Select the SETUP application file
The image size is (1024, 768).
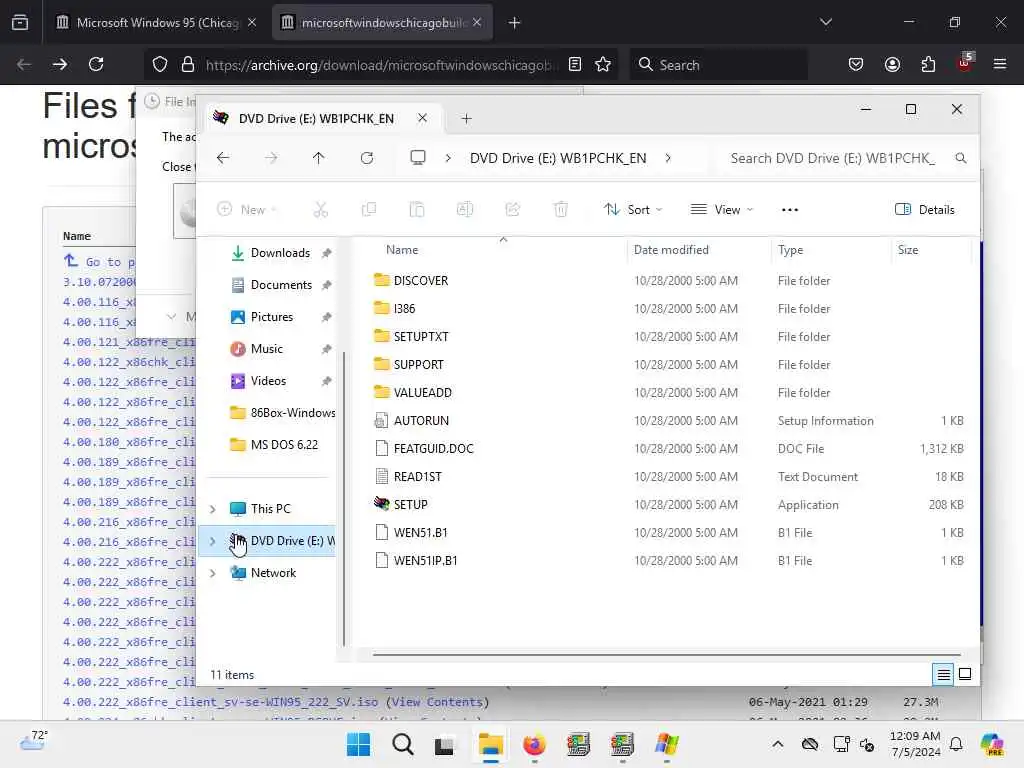point(410,505)
